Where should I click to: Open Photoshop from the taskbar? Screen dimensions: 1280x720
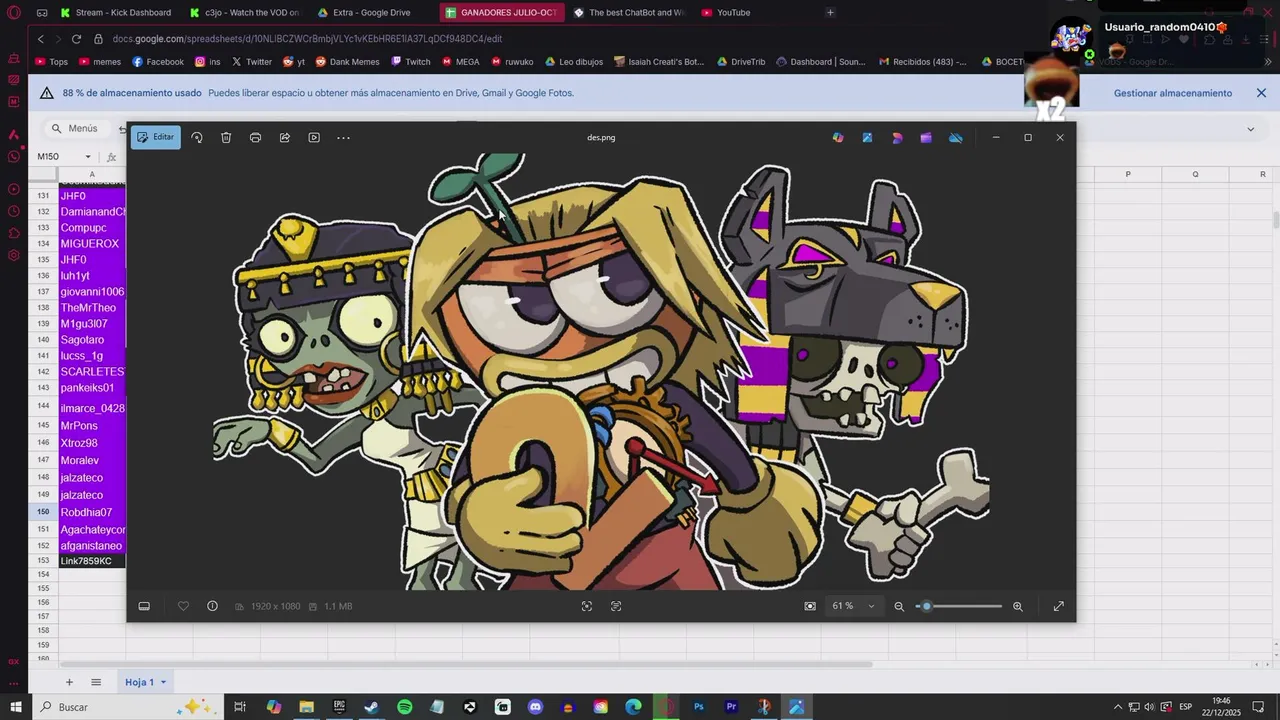[x=699, y=707]
